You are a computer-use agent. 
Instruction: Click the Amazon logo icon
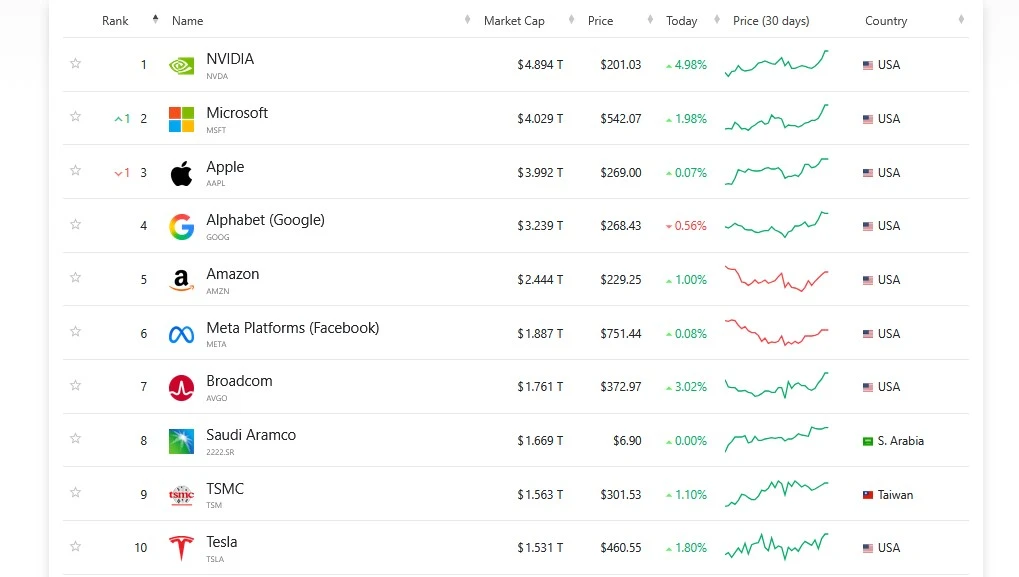181,281
